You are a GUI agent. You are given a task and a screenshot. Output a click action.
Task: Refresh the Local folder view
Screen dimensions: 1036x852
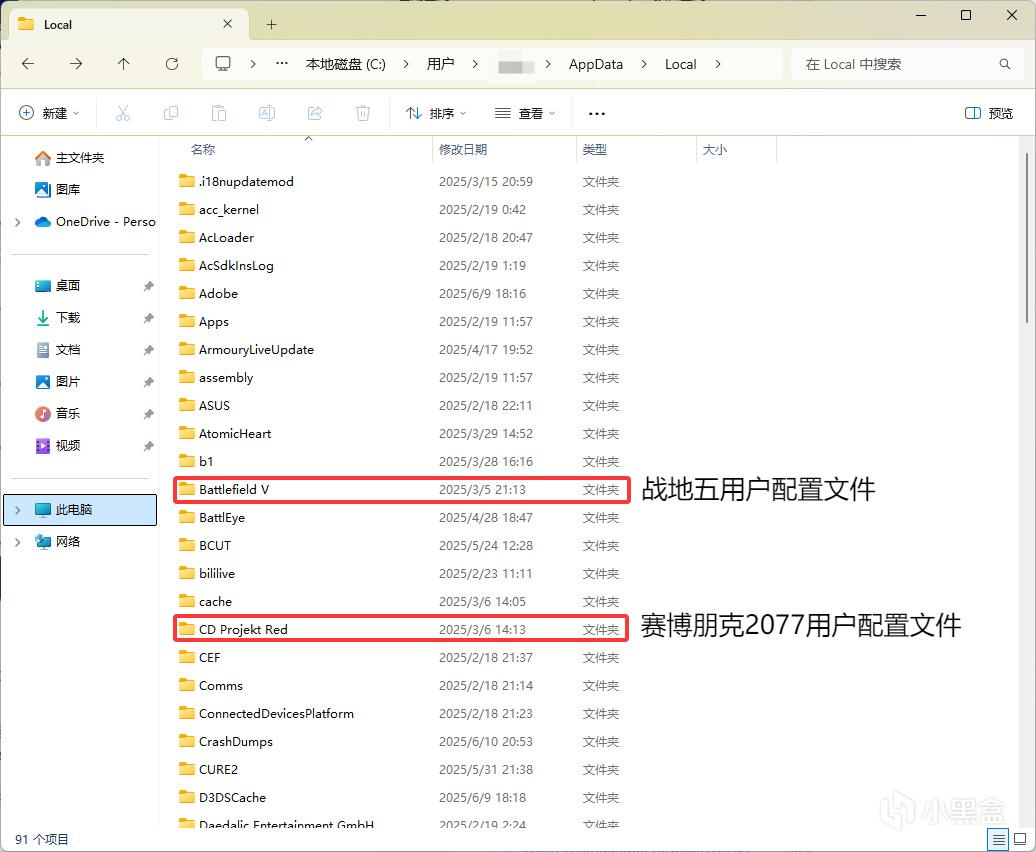coord(172,64)
